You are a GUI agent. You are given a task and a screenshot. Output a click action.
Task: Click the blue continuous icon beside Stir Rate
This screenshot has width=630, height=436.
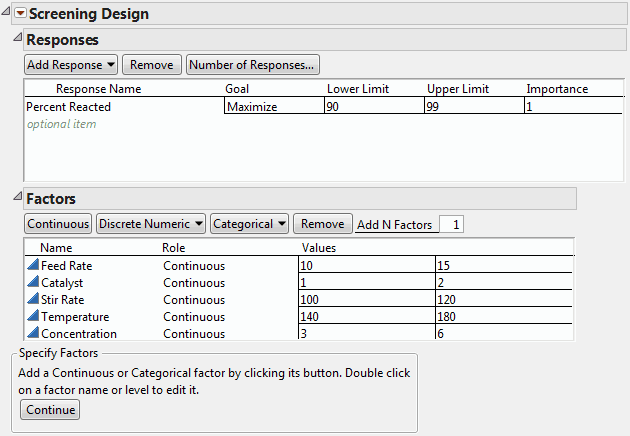click(32, 300)
